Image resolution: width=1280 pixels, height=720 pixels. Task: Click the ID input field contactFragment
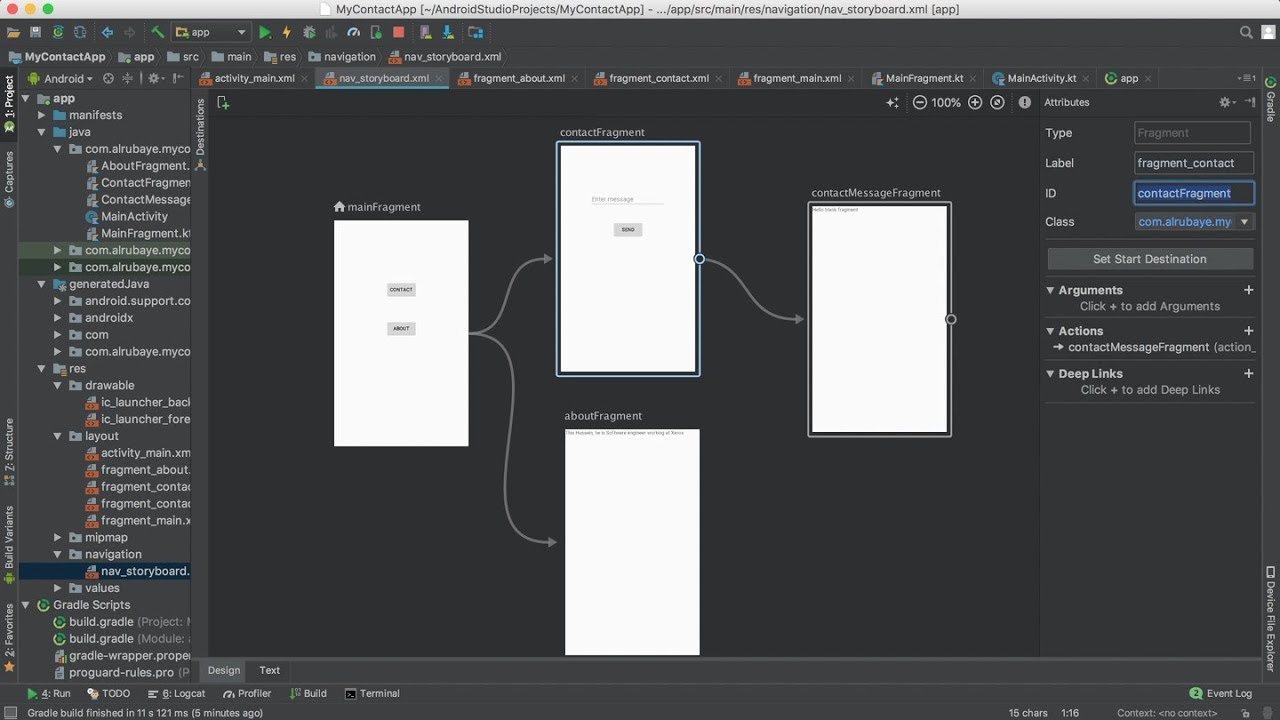pos(1193,193)
